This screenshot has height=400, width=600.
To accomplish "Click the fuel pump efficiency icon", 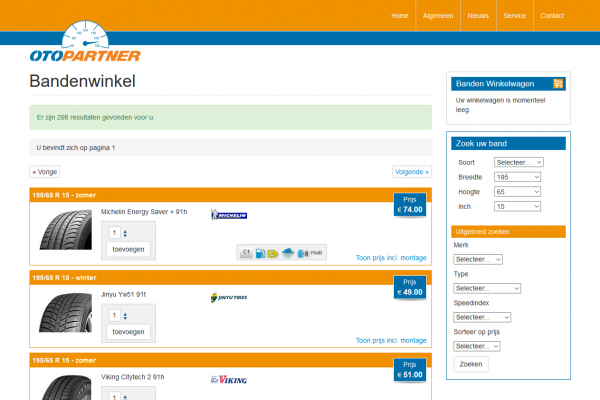I will pos(260,253).
